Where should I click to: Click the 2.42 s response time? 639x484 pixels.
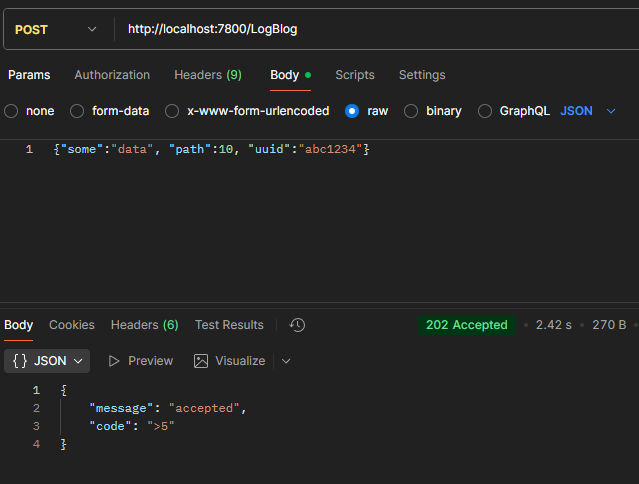(553, 325)
